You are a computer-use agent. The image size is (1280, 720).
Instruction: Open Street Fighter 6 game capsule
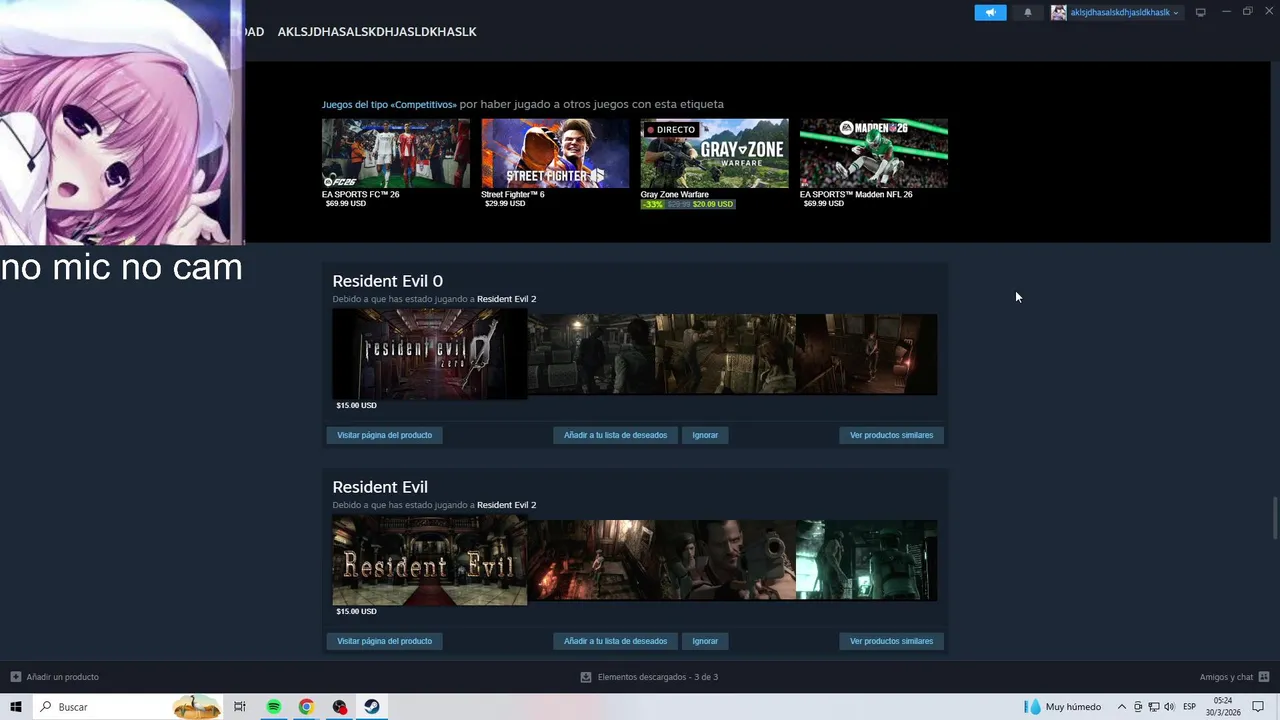tap(555, 153)
